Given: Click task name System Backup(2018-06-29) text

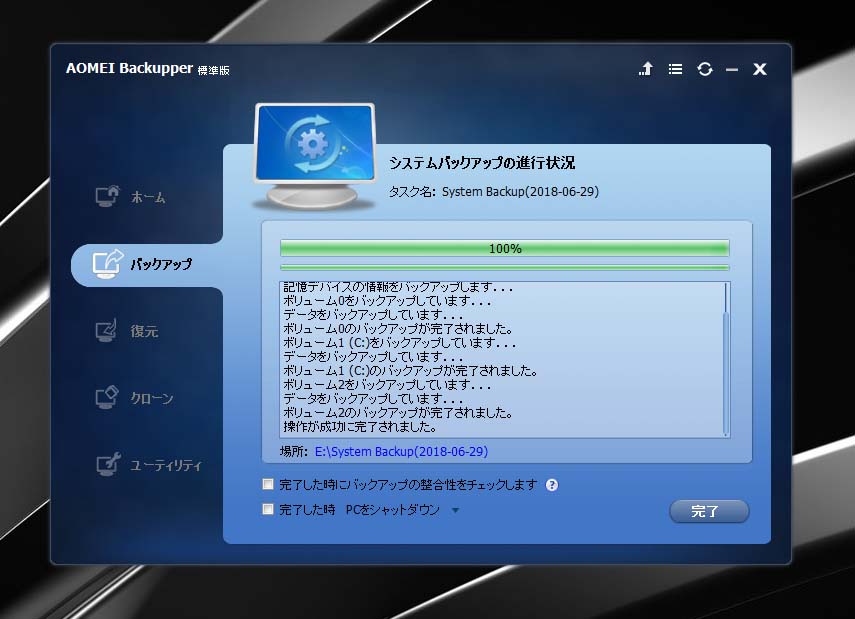Looking at the screenshot, I should pyautogui.click(x=520, y=192).
